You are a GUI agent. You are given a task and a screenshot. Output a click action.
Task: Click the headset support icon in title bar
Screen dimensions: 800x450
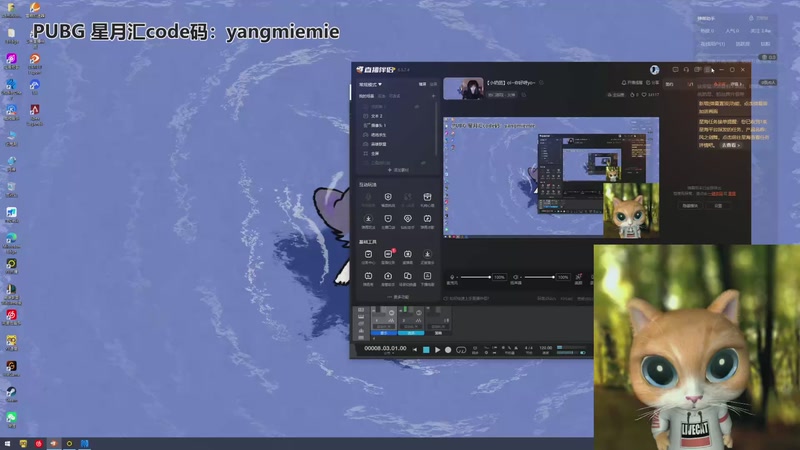coord(686,69)
